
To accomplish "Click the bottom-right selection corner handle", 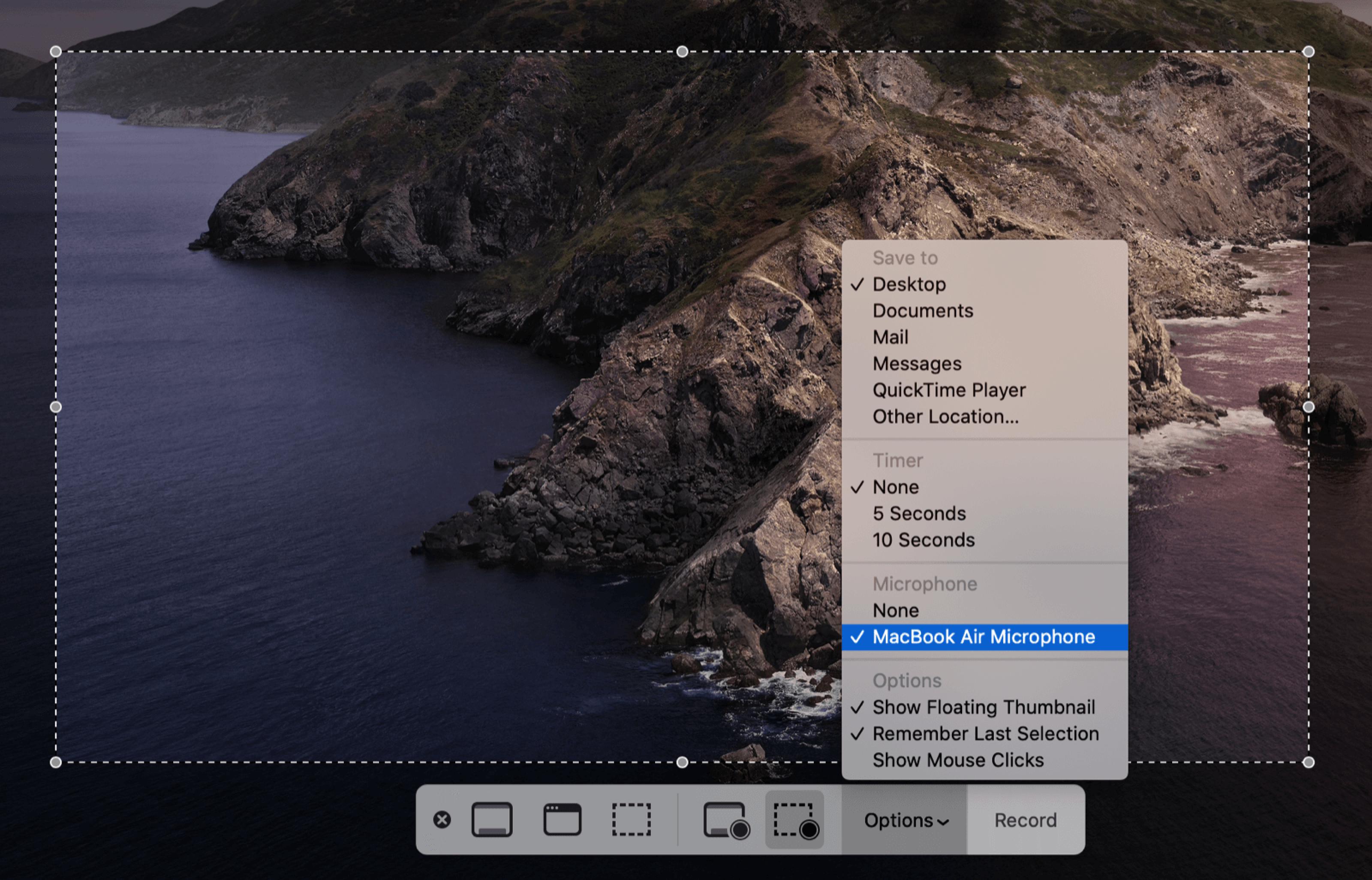I will [x=1309, y=762].
